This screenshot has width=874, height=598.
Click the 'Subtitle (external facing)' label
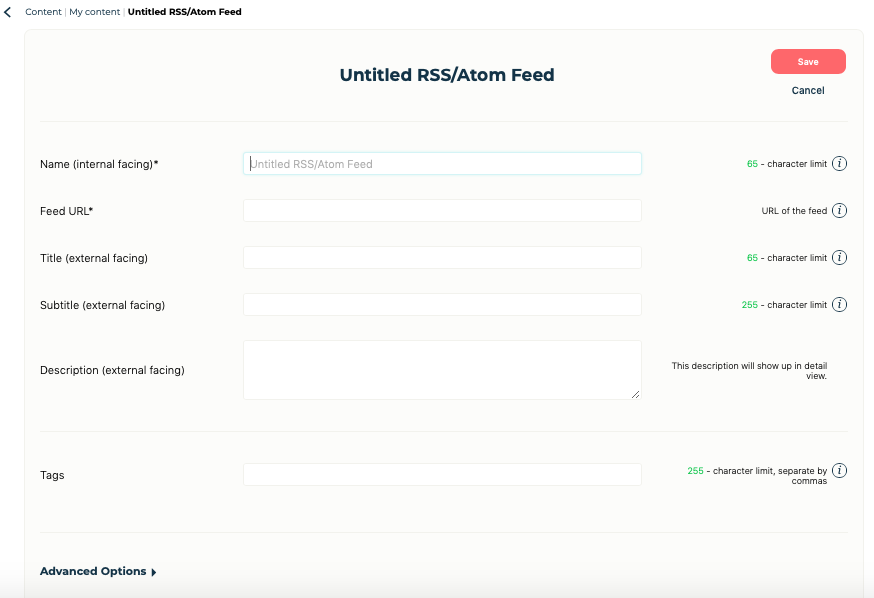[103, 305]
